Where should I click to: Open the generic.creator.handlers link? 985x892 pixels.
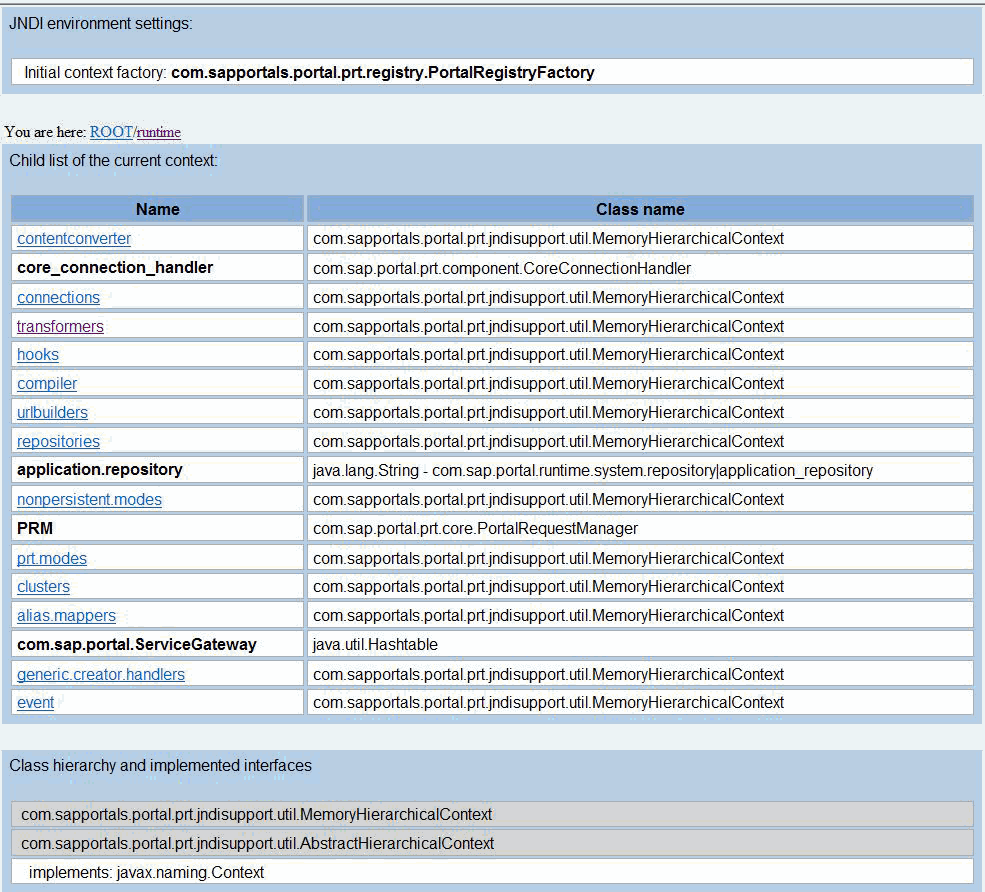pyautogui.click(x=101, y=675)
